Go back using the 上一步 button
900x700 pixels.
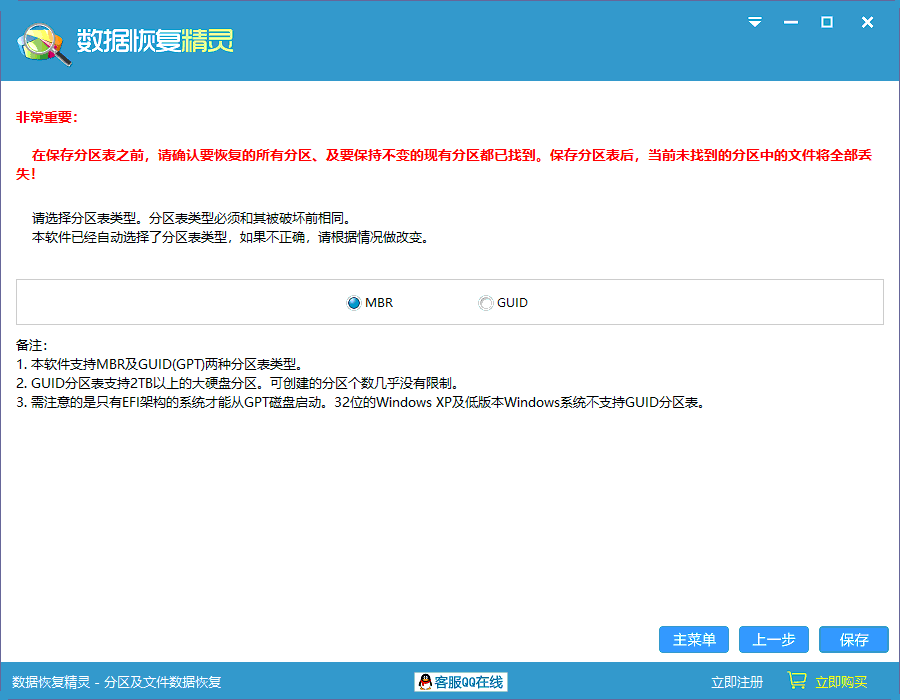tap(773, 639)
